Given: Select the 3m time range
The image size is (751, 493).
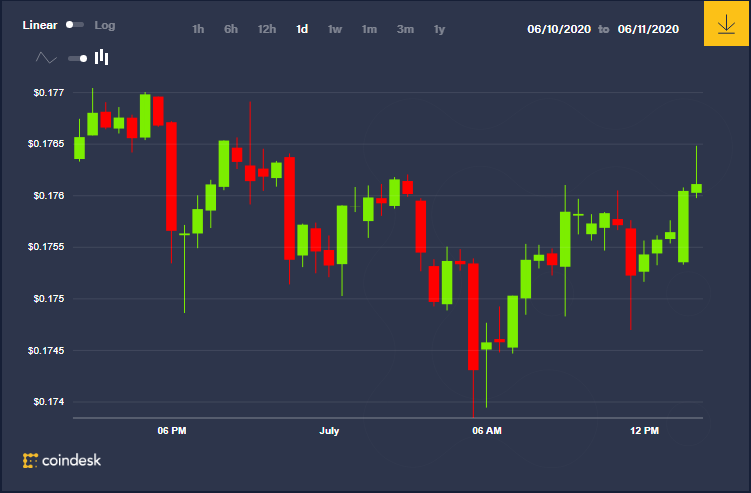Looking at the screenshot, I should (x=405, y=29).
